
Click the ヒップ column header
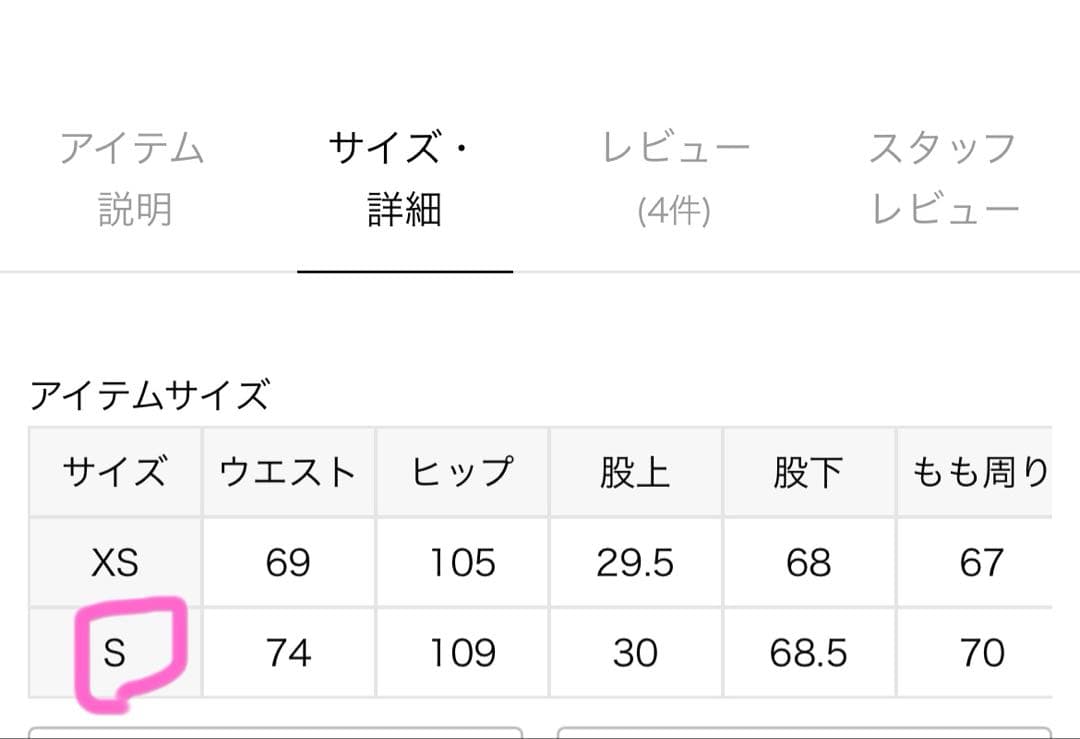click(462, 472)
